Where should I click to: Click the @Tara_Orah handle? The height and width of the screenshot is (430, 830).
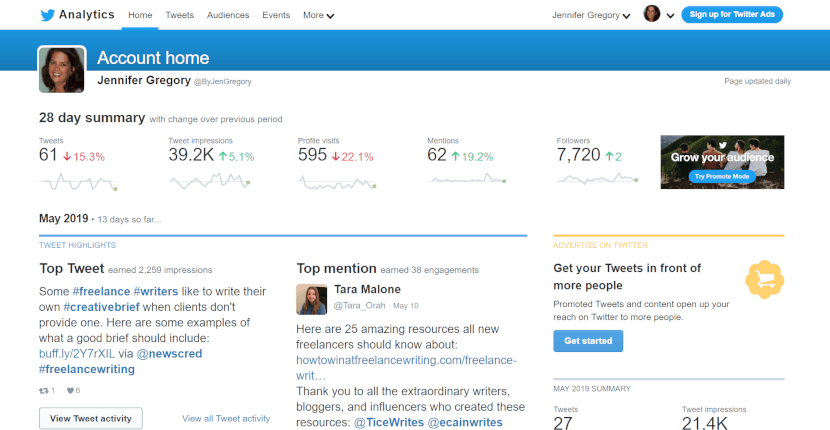(x=361, y=306)
